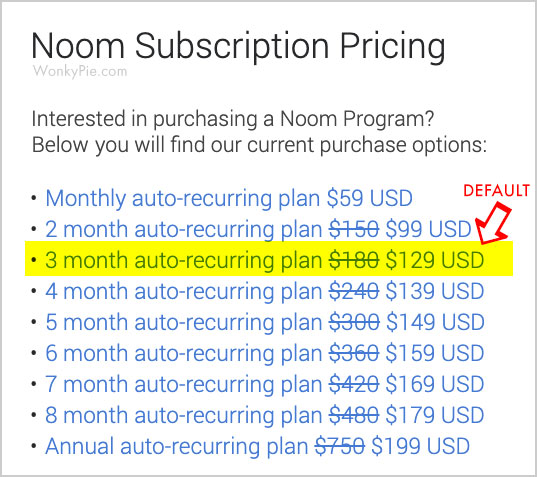Click the red DEFAULT arrow icon
The width and height of the screenshot is (537, 477).
493,223
